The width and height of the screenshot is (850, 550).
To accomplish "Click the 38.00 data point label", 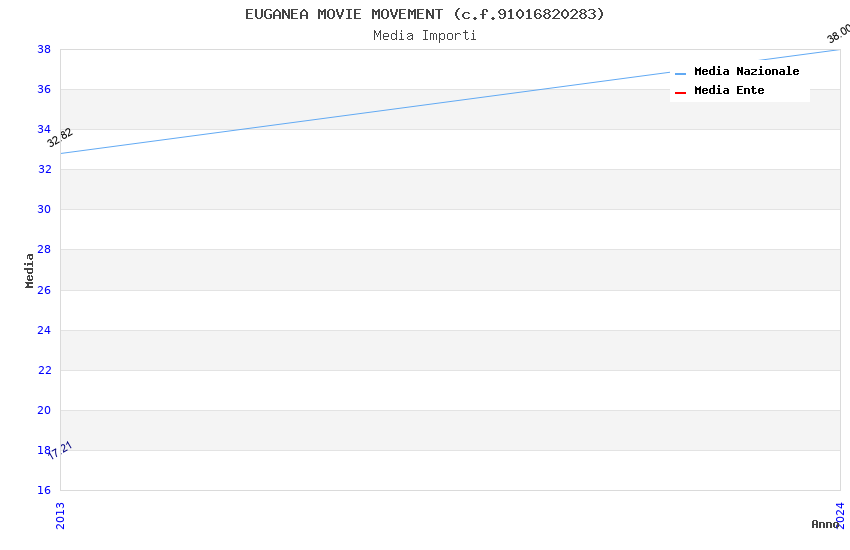I will pyautogui.click(x=838, y=33).
